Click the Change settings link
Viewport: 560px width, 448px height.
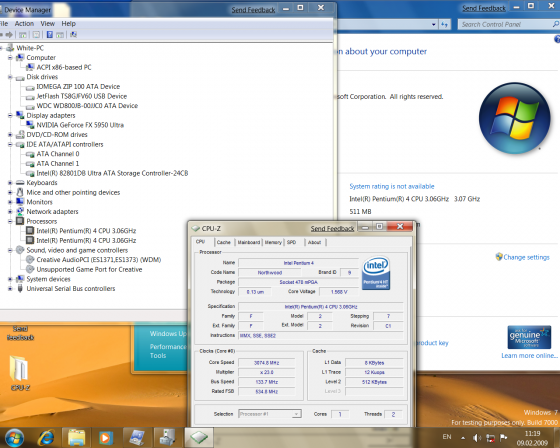point(526,257)
